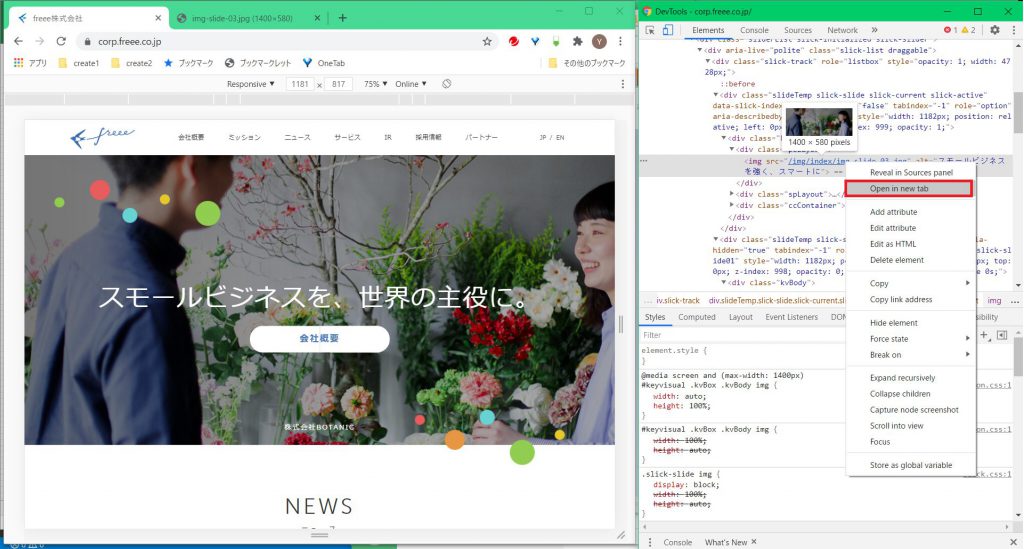Click the yellow warning count indicator
Viewport: 1024px width, 549px height.
coord(968,30)
